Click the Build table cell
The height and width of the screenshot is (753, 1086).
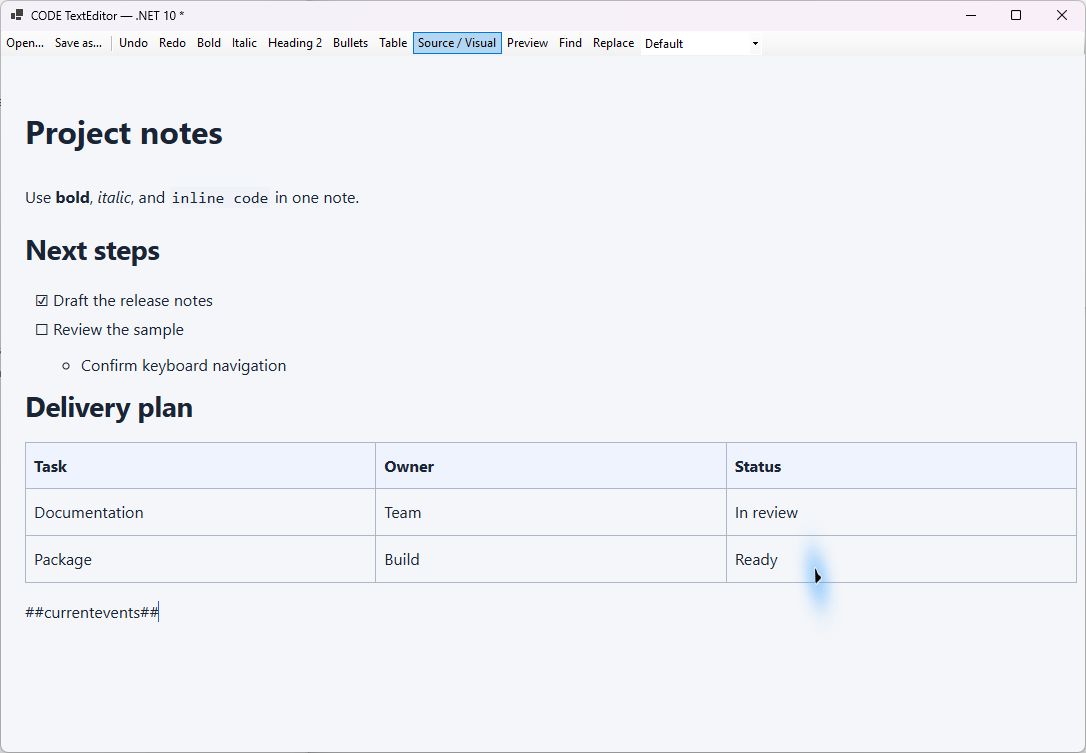[x=551, y=559]
